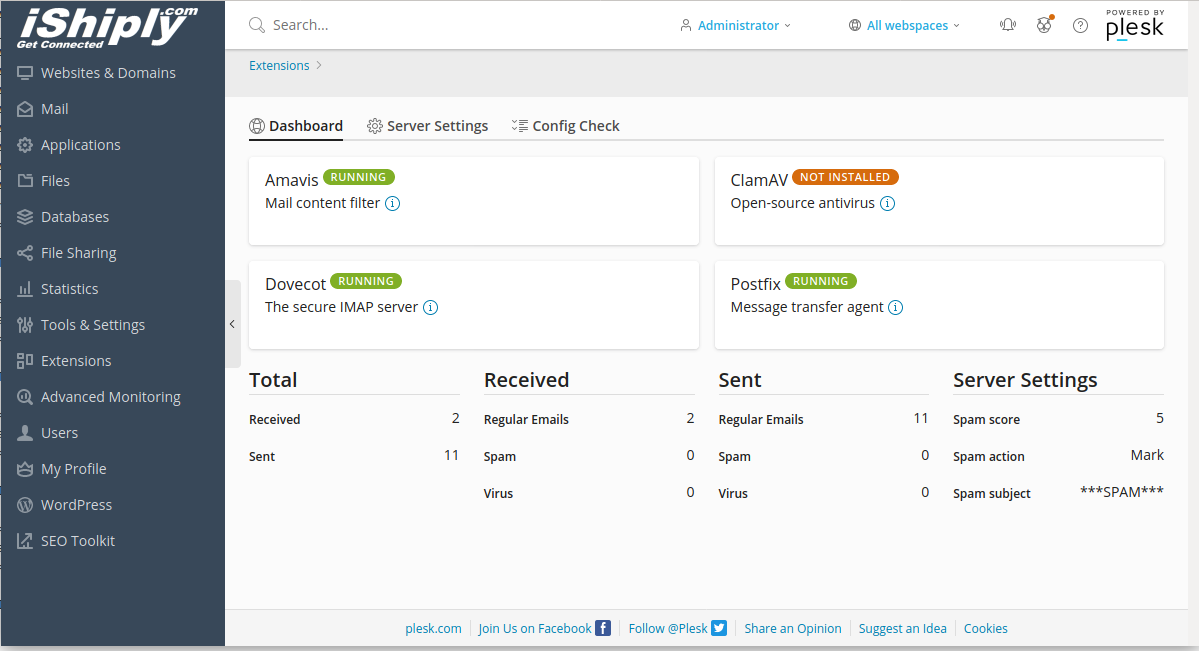Open the WordPress toolkit from sidebar
The height and width of the screenshot is (651, 1199).
pos(75,504)
